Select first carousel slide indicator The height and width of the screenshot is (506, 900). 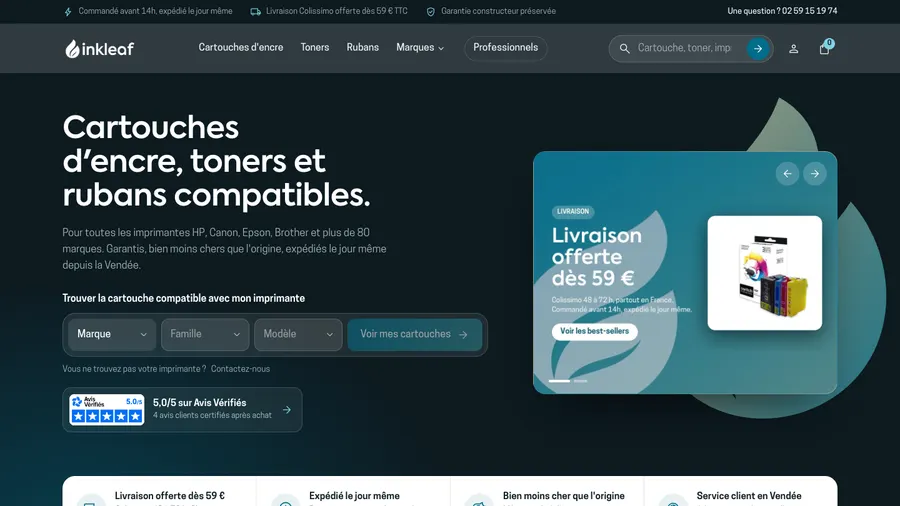tap(559, 381)
